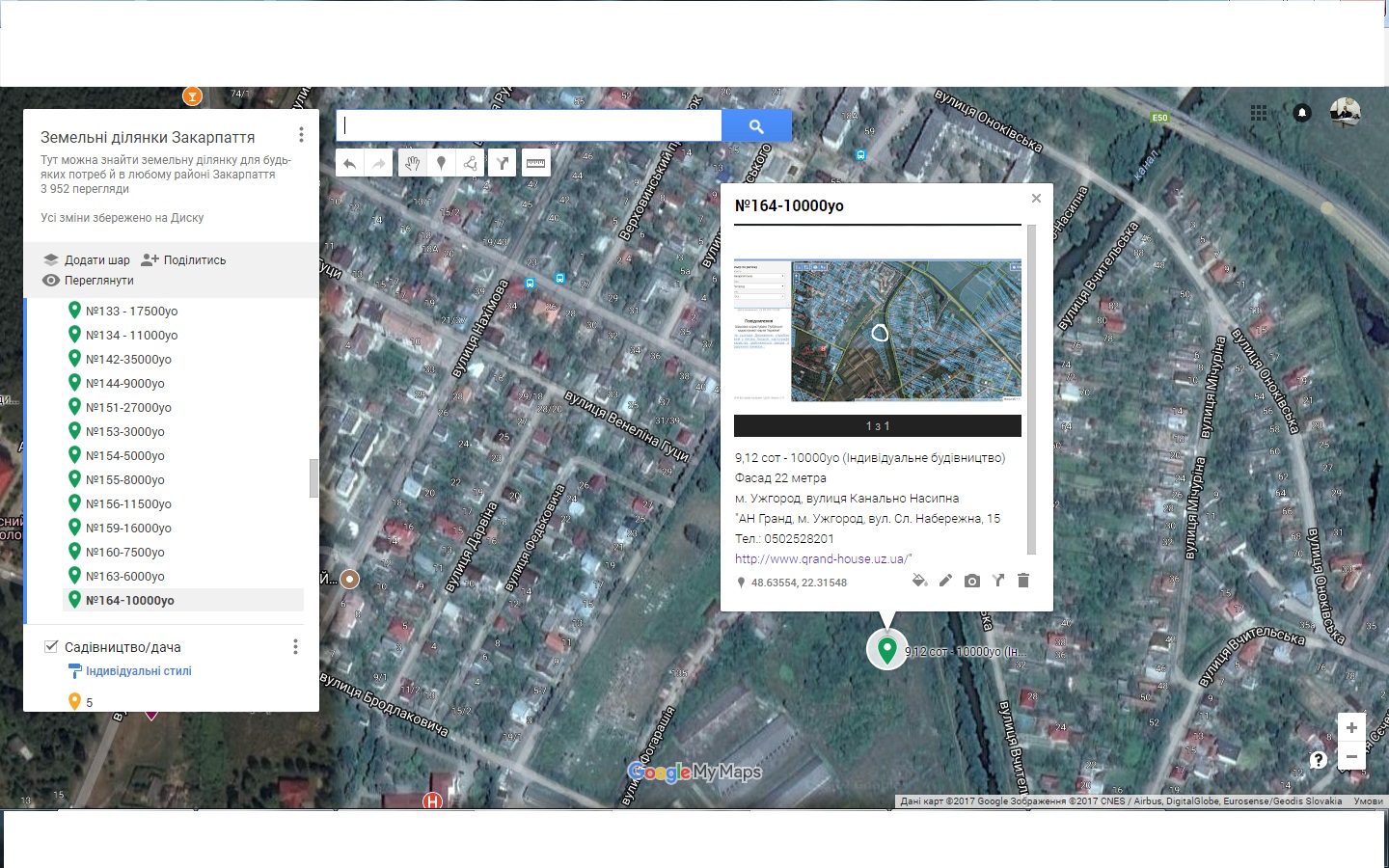Select the №142-35000уо list item

128,359
